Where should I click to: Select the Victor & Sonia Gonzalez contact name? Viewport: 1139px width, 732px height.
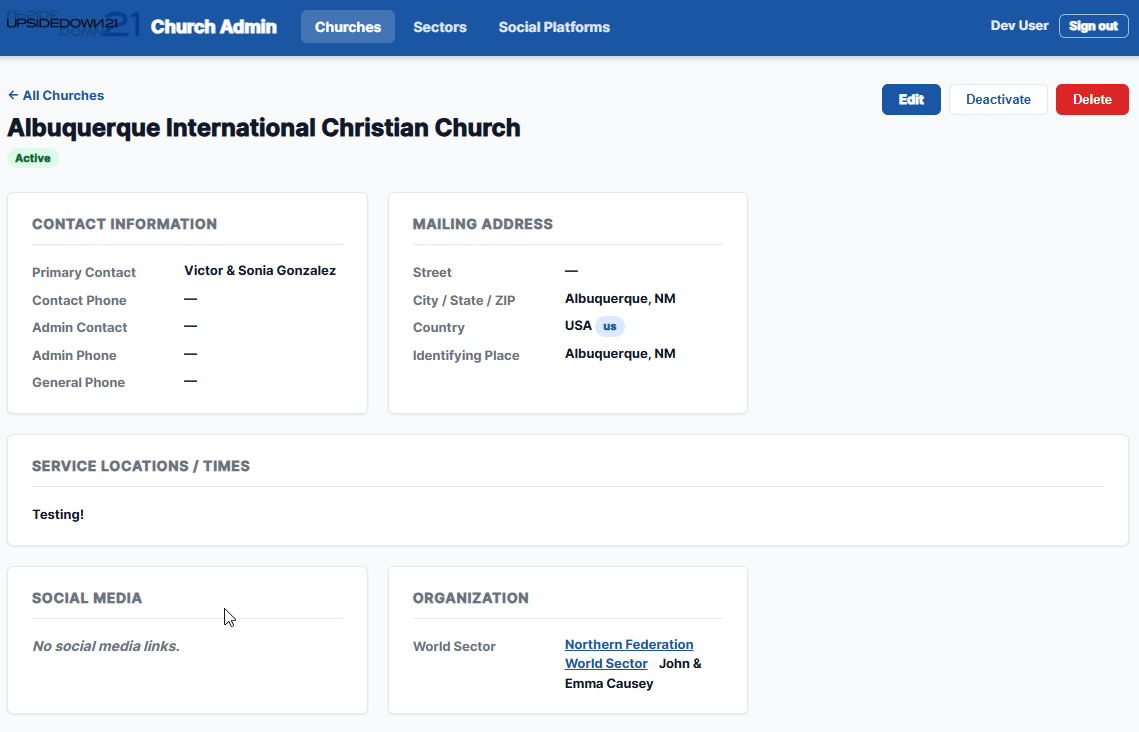260,271
